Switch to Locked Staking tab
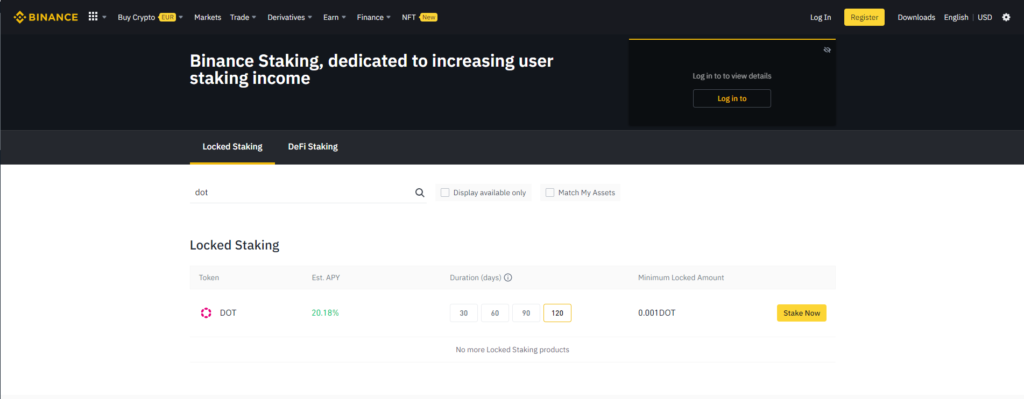This screenshot has height=399, width=1024. click(232, 147)
